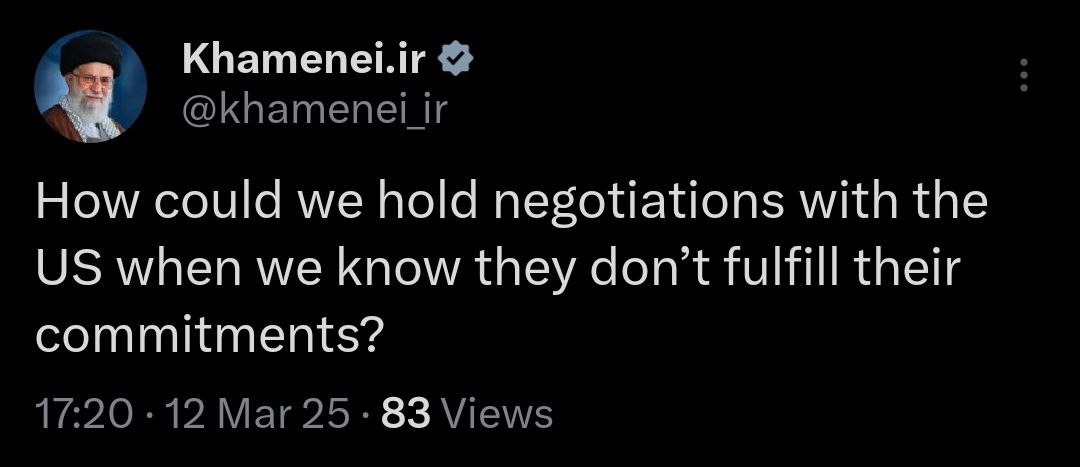Click the 12 Mar 25 date
Viewport: 1080px width, 467px height.
point(257,413)
